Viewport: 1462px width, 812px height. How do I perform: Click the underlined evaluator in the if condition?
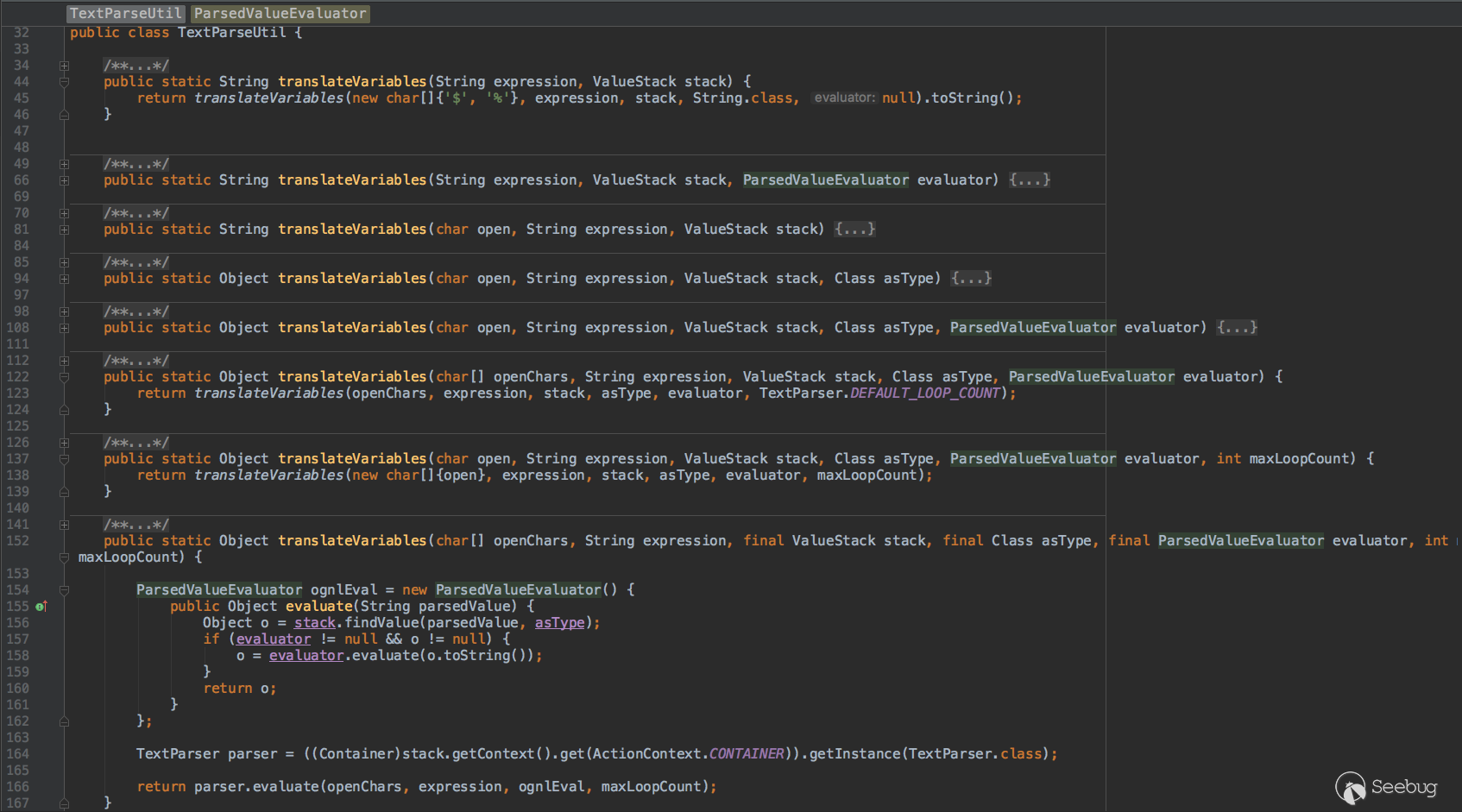(273, 639)
